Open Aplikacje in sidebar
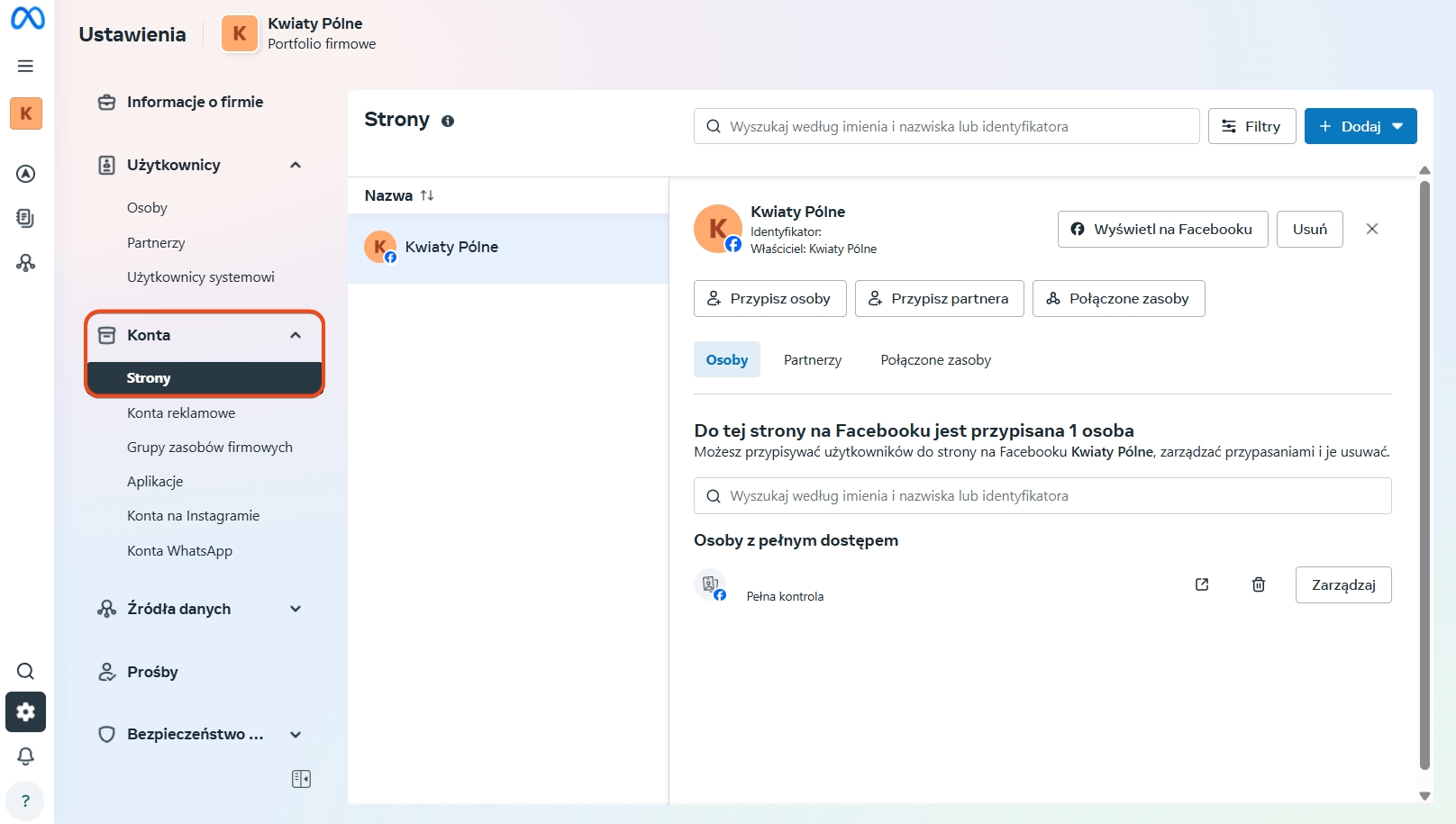 tap(155, 482)
